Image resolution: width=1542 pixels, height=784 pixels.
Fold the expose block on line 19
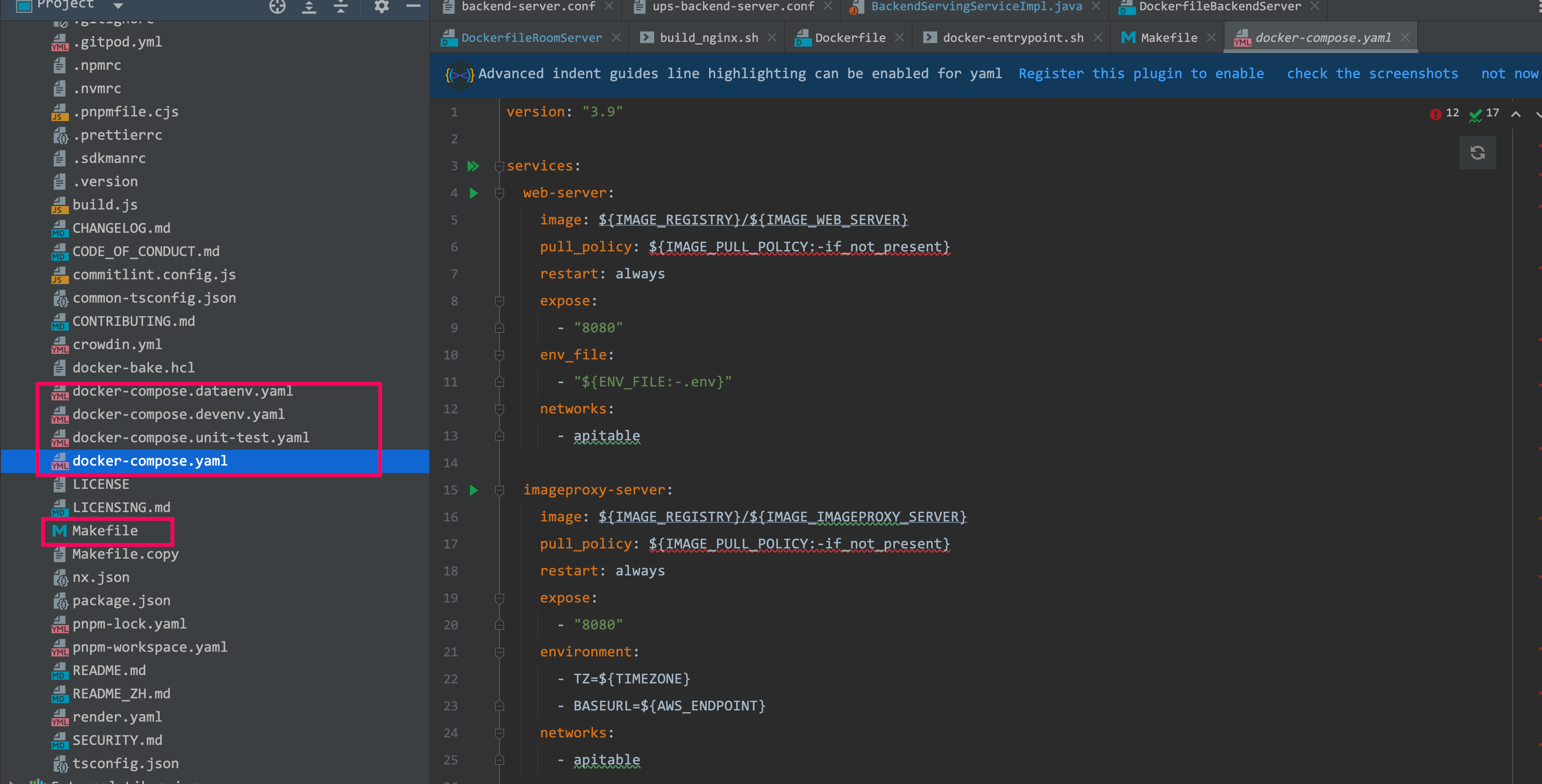(499, 598)
